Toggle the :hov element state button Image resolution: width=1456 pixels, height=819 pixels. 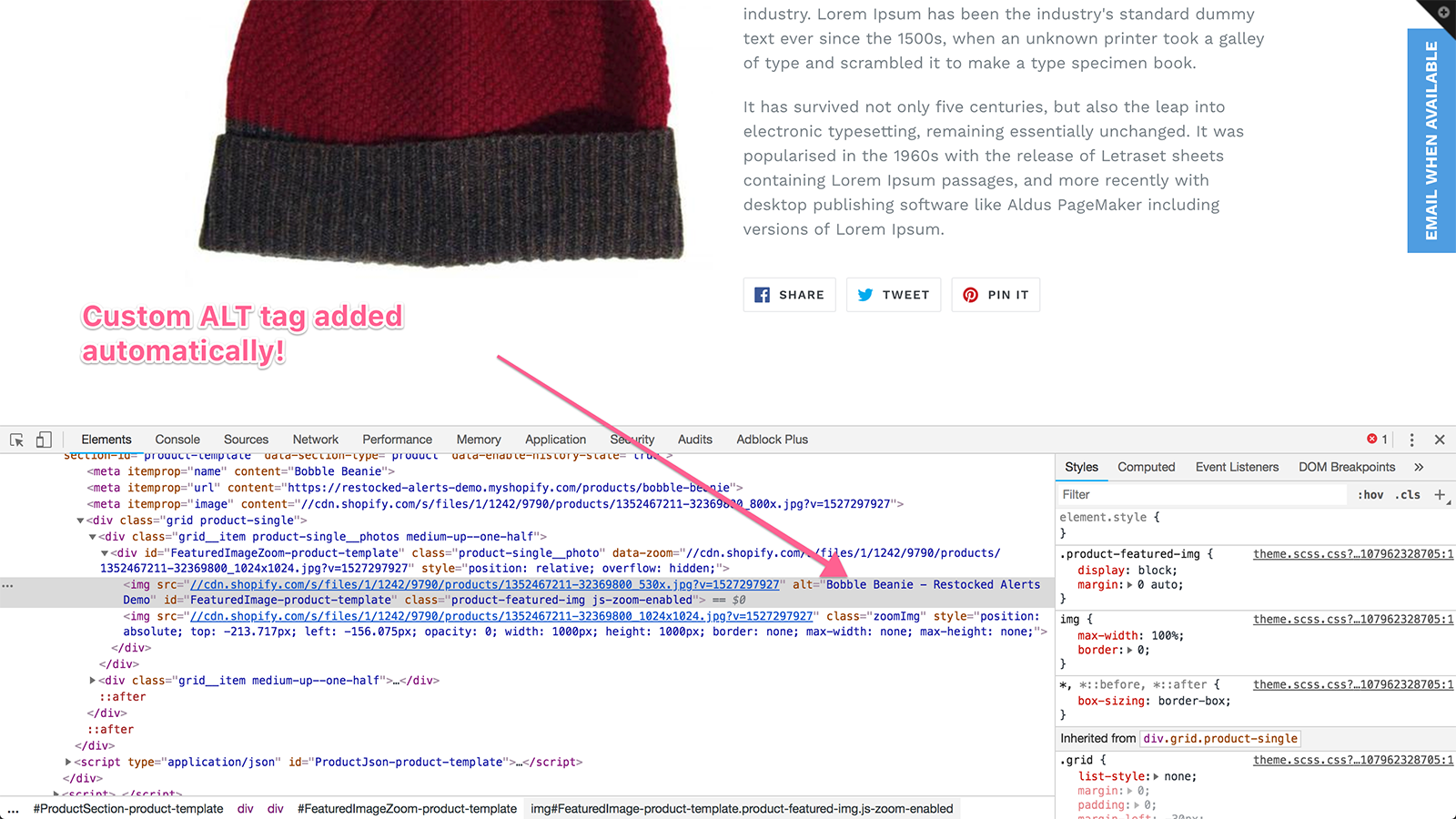[x=1370, y=495]
